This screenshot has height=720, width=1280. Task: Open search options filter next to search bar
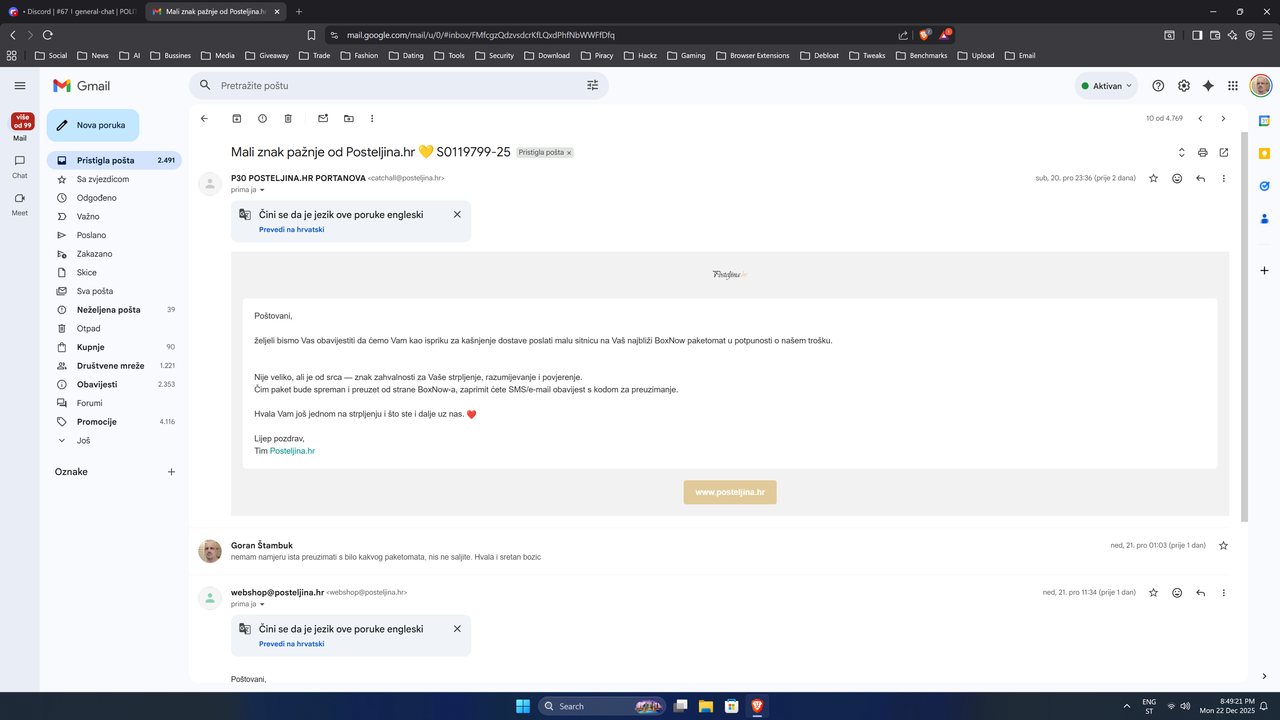[x=592, y=86]
